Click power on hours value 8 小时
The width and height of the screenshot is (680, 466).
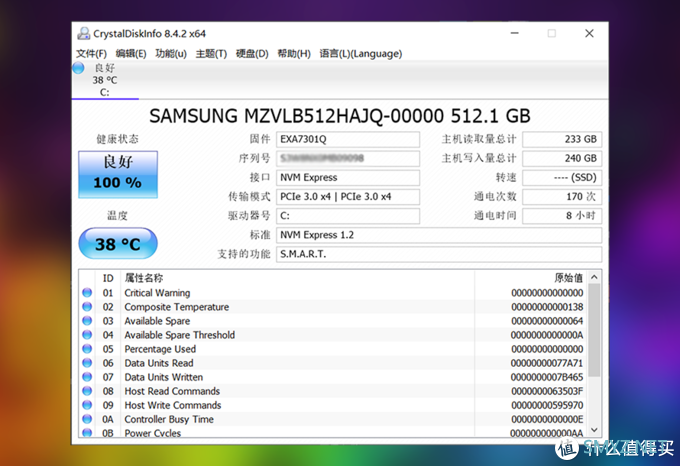[562, 215]
